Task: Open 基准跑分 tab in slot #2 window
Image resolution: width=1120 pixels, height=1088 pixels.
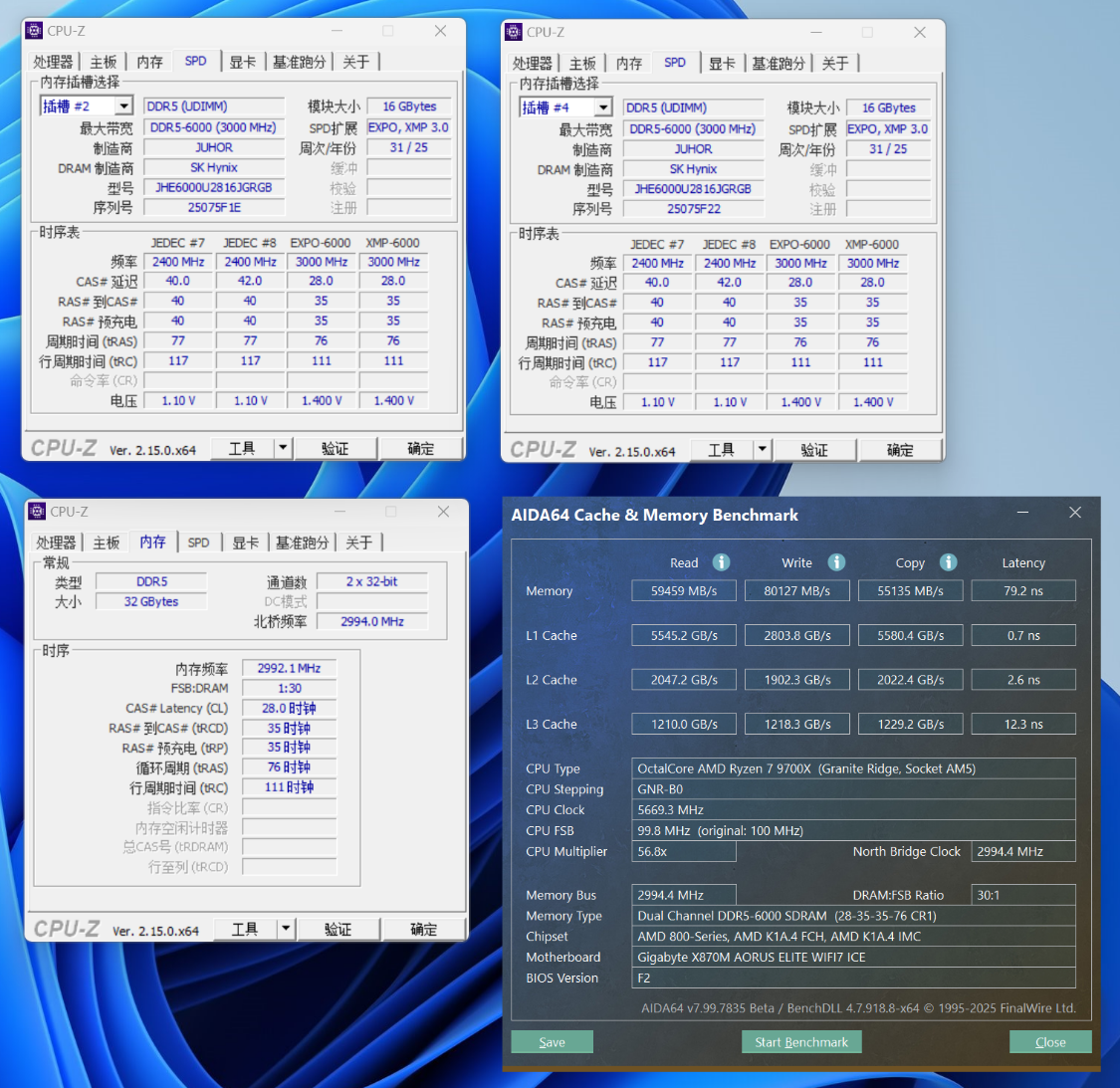Action: tap(300, 62)
